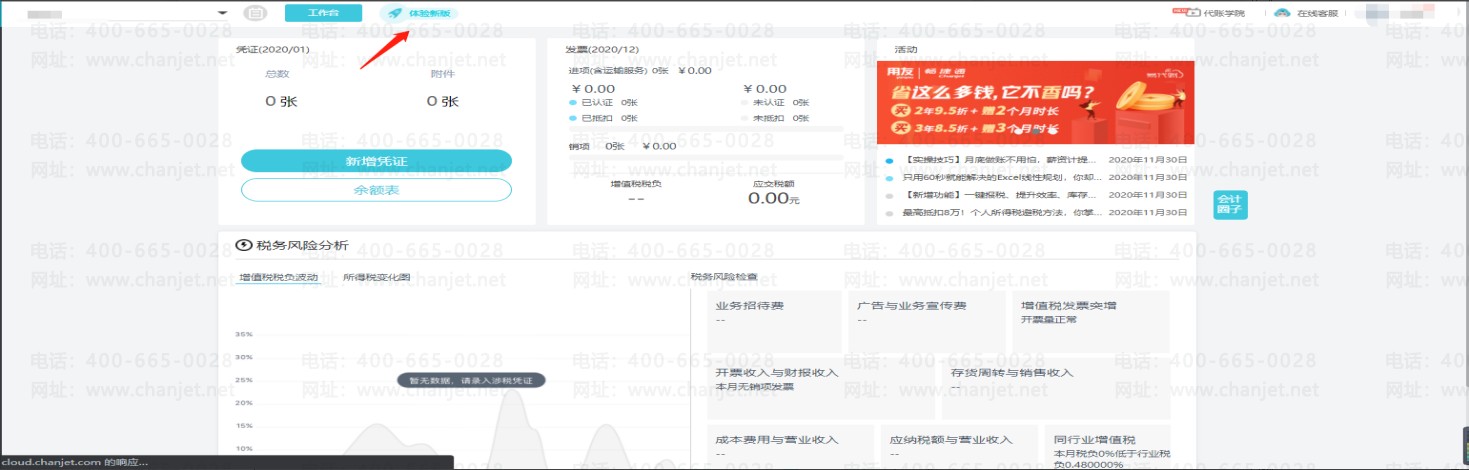
Task: Click the 余额表 button
Action: coord(376,190)
